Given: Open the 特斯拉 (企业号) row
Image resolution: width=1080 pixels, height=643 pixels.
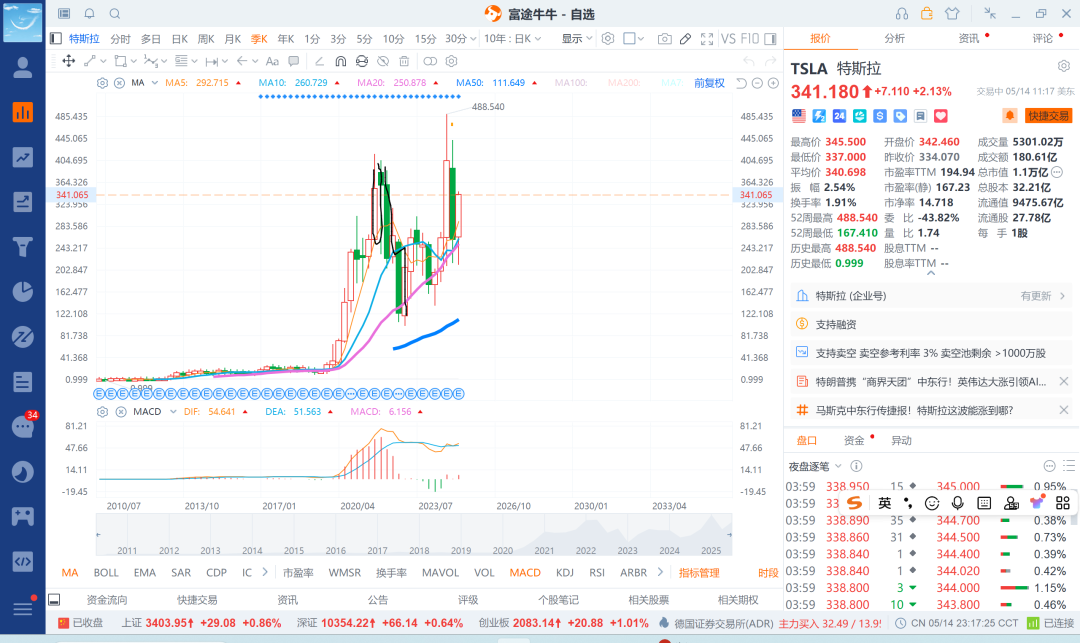Looking at the screenshot, I should (x=931, y=296).
